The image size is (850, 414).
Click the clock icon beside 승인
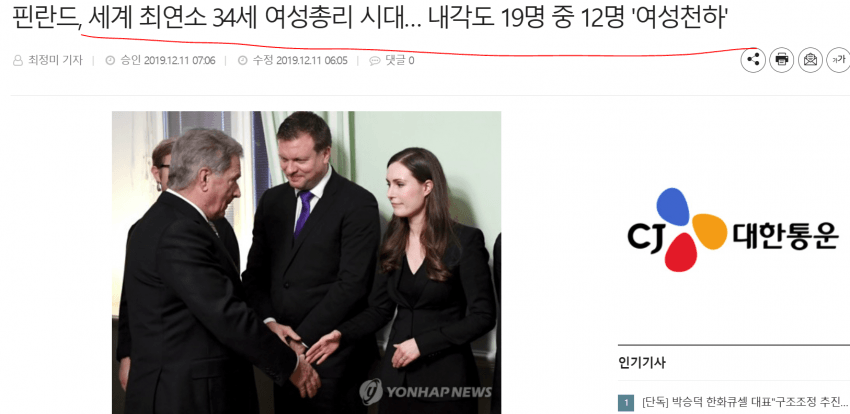(x=110, y=61)
